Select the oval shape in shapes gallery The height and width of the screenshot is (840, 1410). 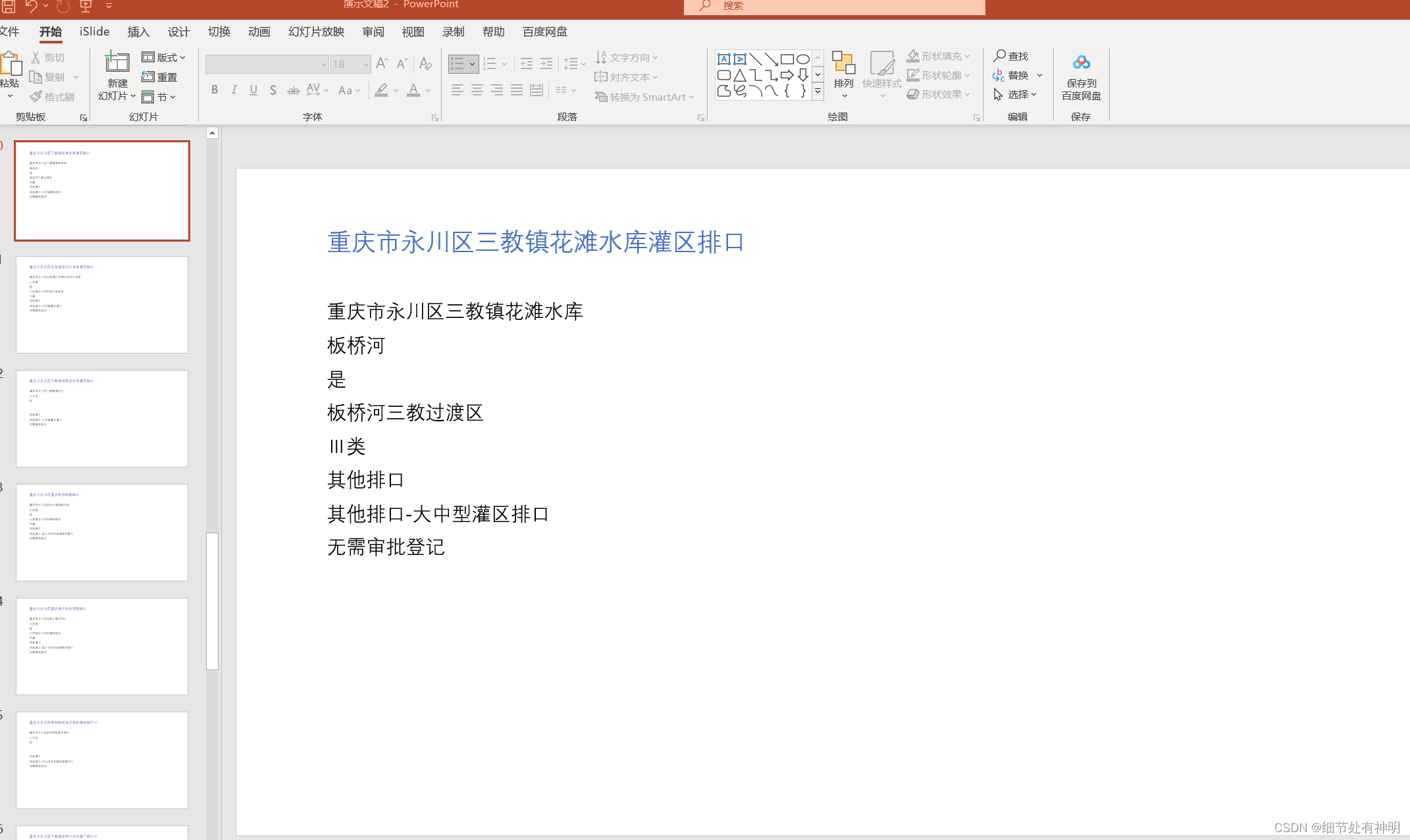click(803, 59)
